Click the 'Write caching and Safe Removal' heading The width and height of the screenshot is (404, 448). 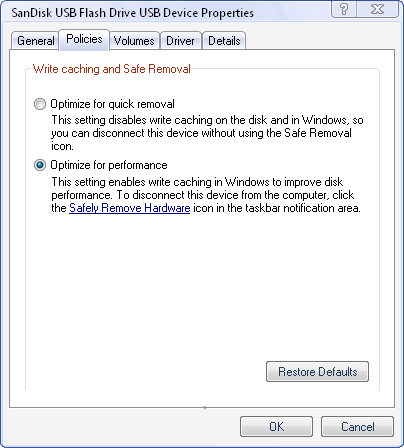(x=112, y=69)
